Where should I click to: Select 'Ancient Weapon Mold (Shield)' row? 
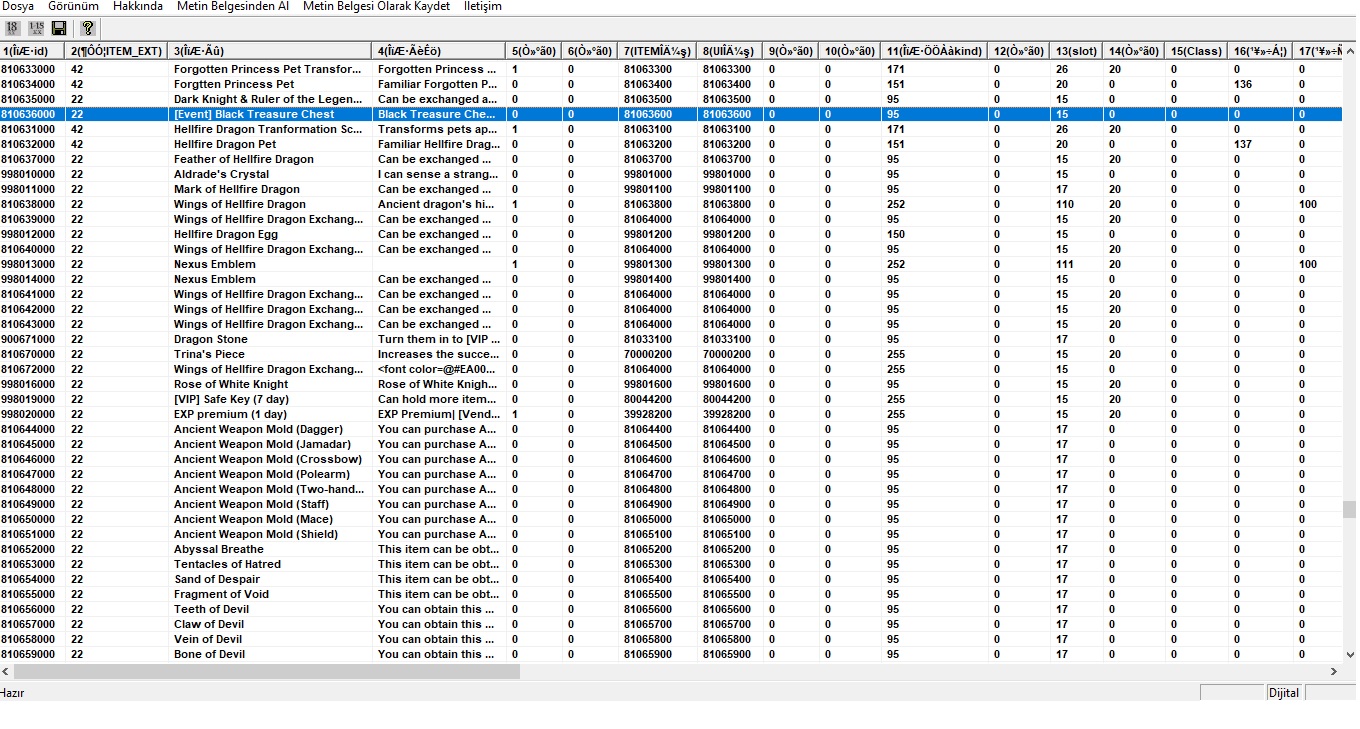tap(670, 534)
